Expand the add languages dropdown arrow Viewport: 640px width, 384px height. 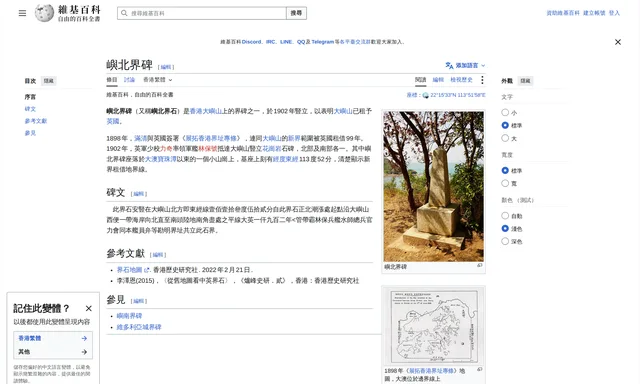point(483,65)
